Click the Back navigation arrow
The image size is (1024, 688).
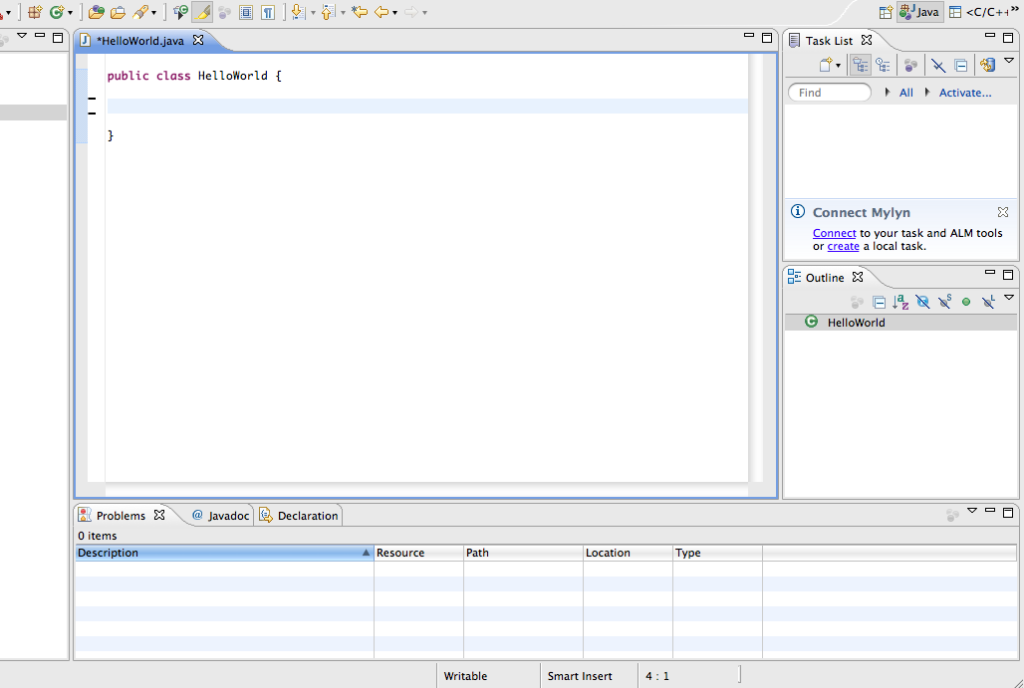click(381, 12)
